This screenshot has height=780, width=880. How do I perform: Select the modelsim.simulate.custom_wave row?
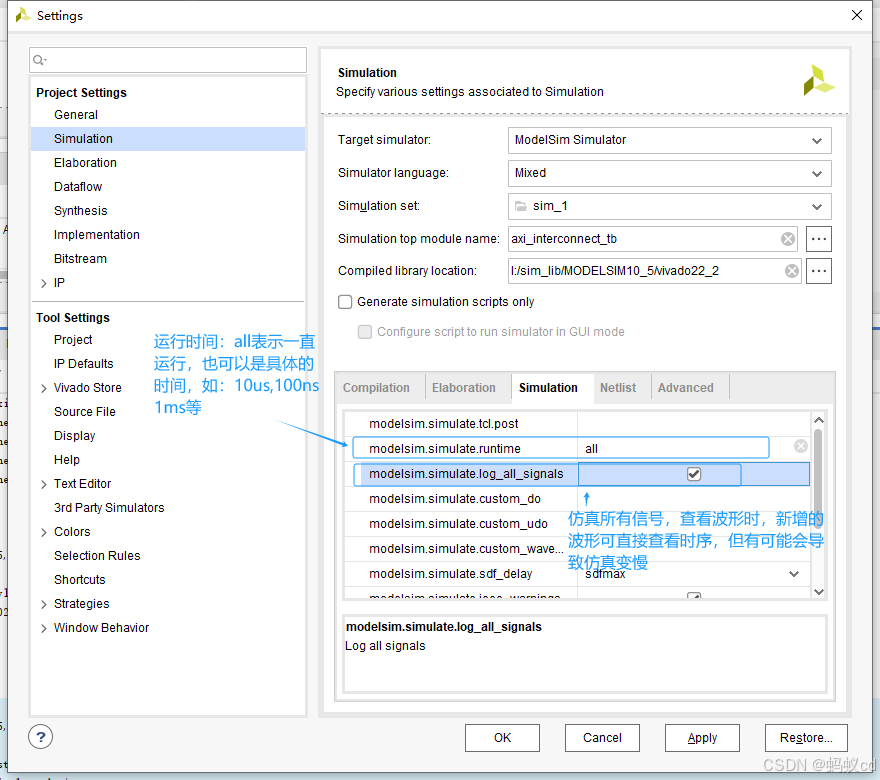pos(577,549)
